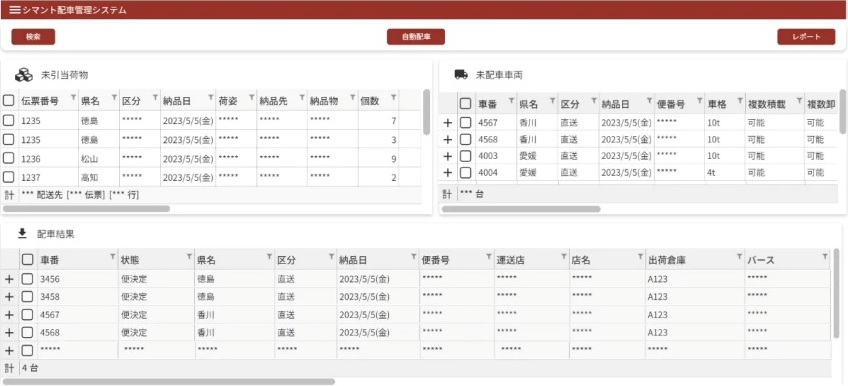Image resolution: width=848 pixels, height=386 pixels.
Task: Click the 自動配車 button
Action: (416, 37)
